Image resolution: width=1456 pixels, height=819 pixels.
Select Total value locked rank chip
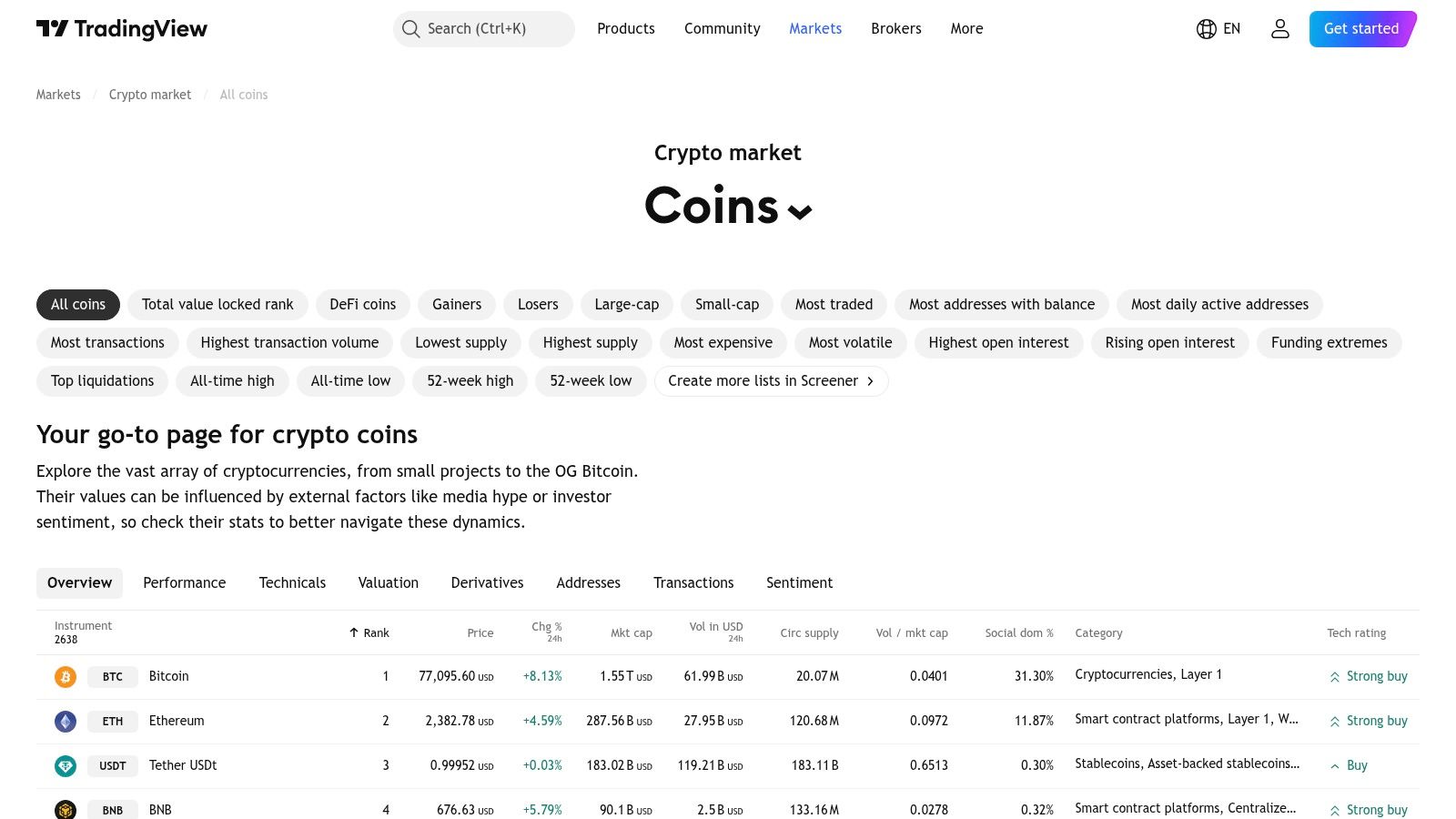[217, 305]
